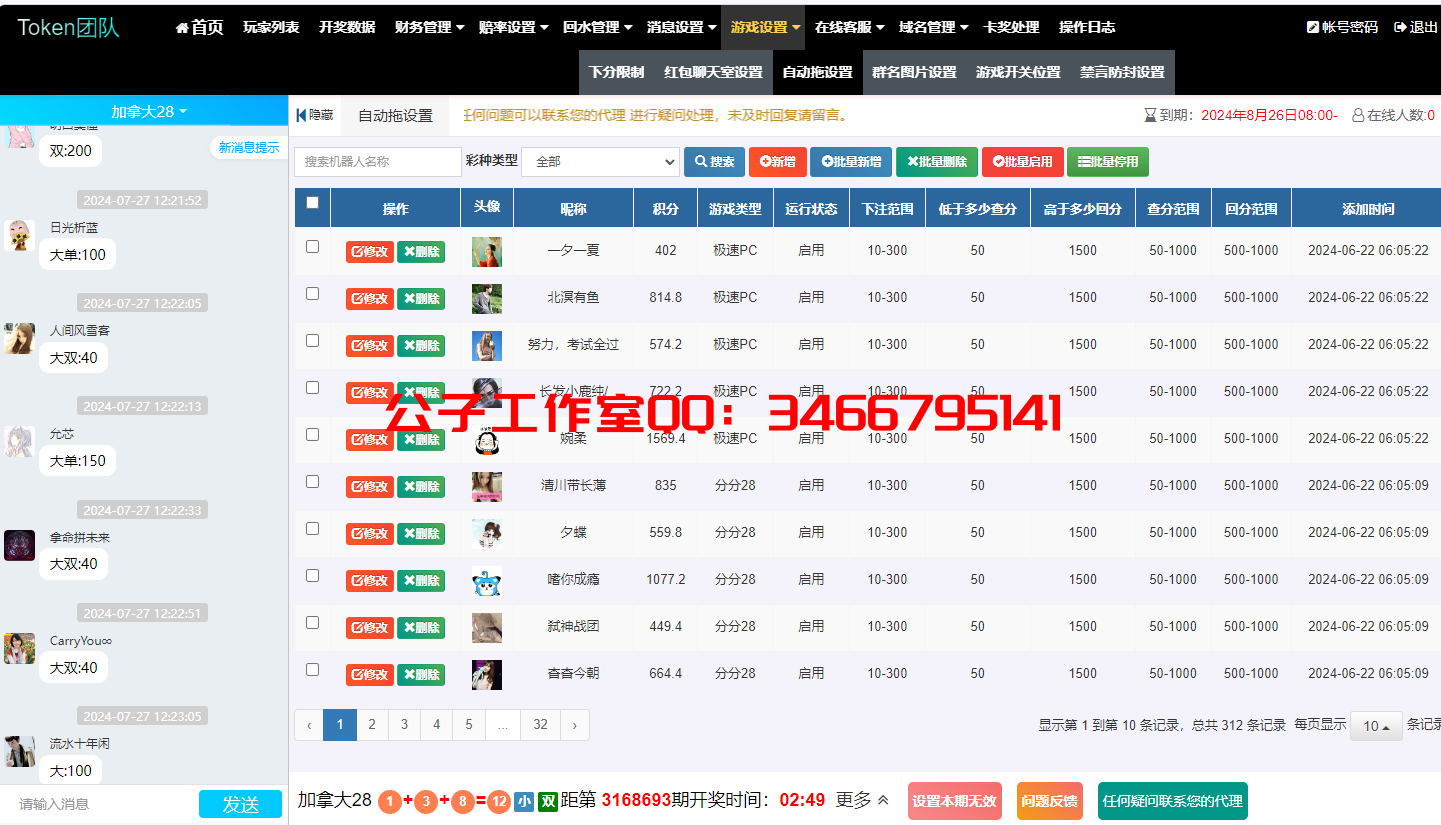Click the previous page arrow in pagination
This screenshot has width=1441, height=825.
309,725
